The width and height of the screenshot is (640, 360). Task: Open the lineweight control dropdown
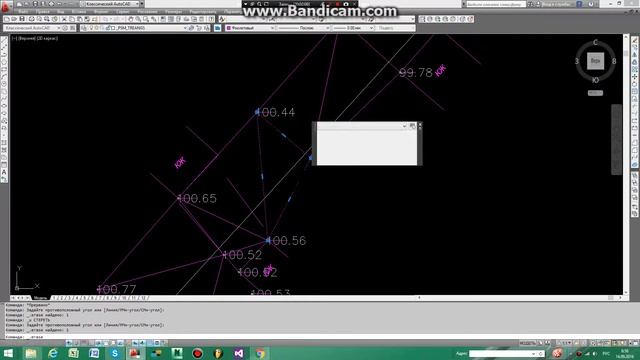coord(353,28)
